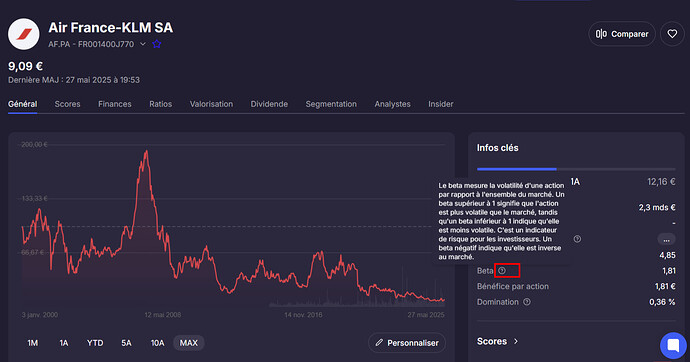This screenshot has width=690, height=362.
Task: Click the Air France-KLM logo icon
Action: click(23, 34)
